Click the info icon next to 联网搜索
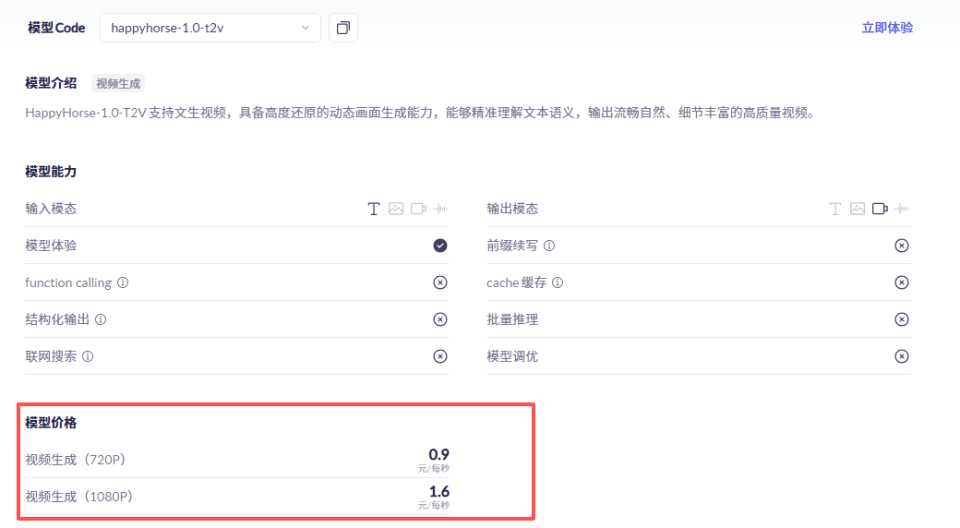Viewport: 960px width, 528px height. click(88, 356)
